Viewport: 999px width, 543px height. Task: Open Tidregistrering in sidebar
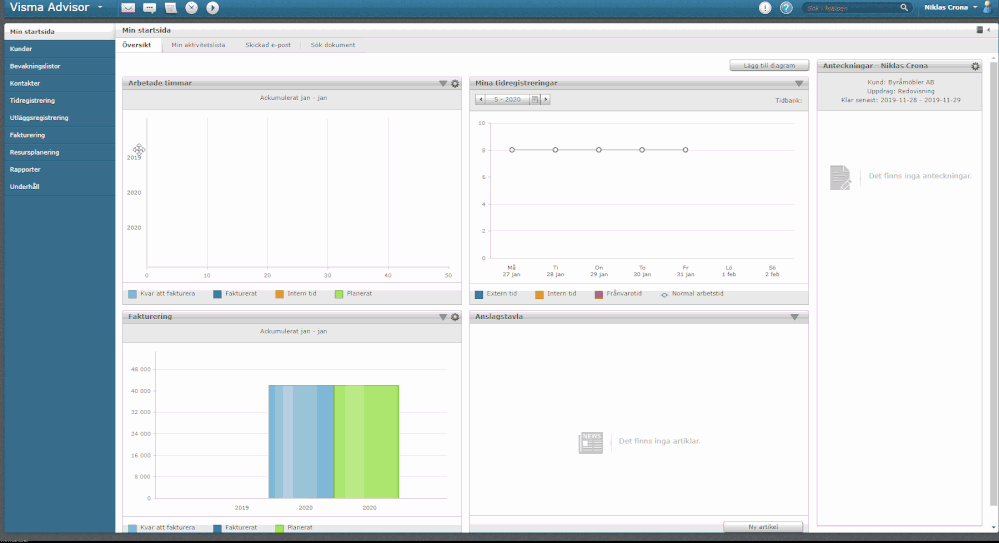59,100
